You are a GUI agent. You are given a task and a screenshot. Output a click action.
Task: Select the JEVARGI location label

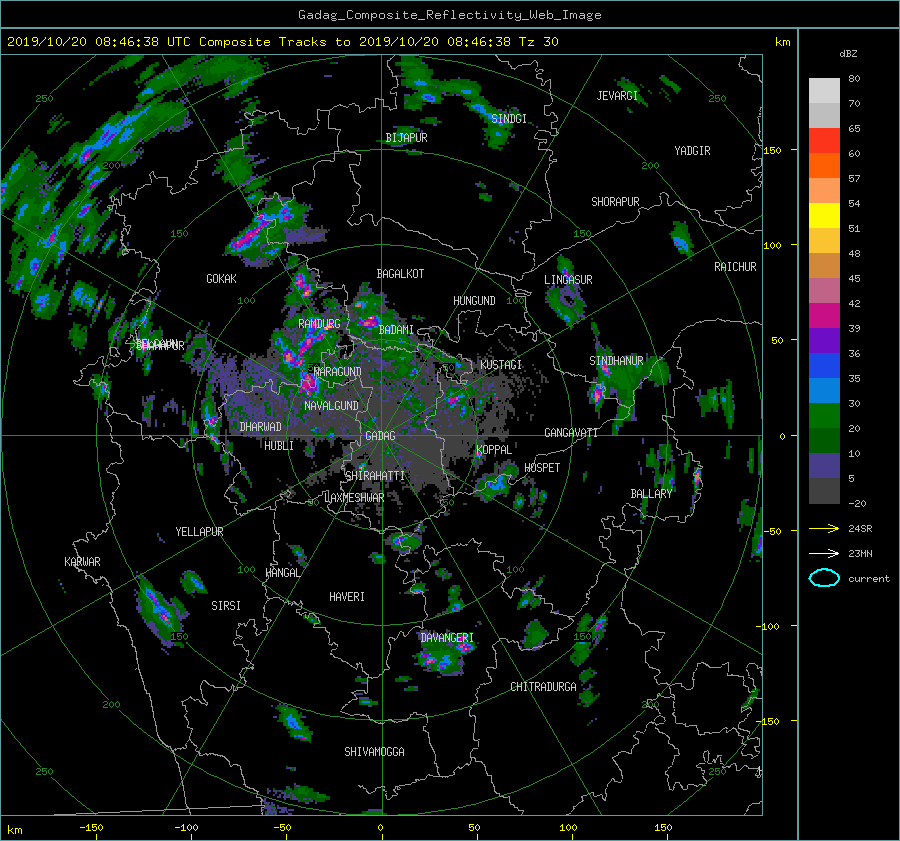(617, 96)
